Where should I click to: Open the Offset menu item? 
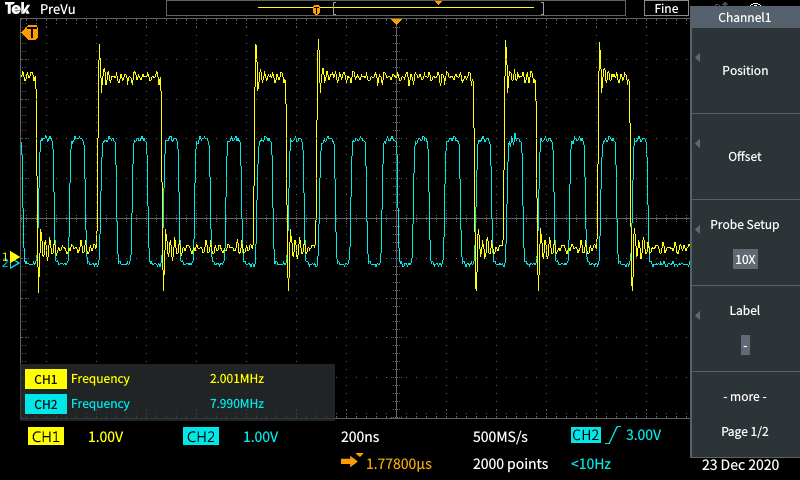tap(745, 156)
